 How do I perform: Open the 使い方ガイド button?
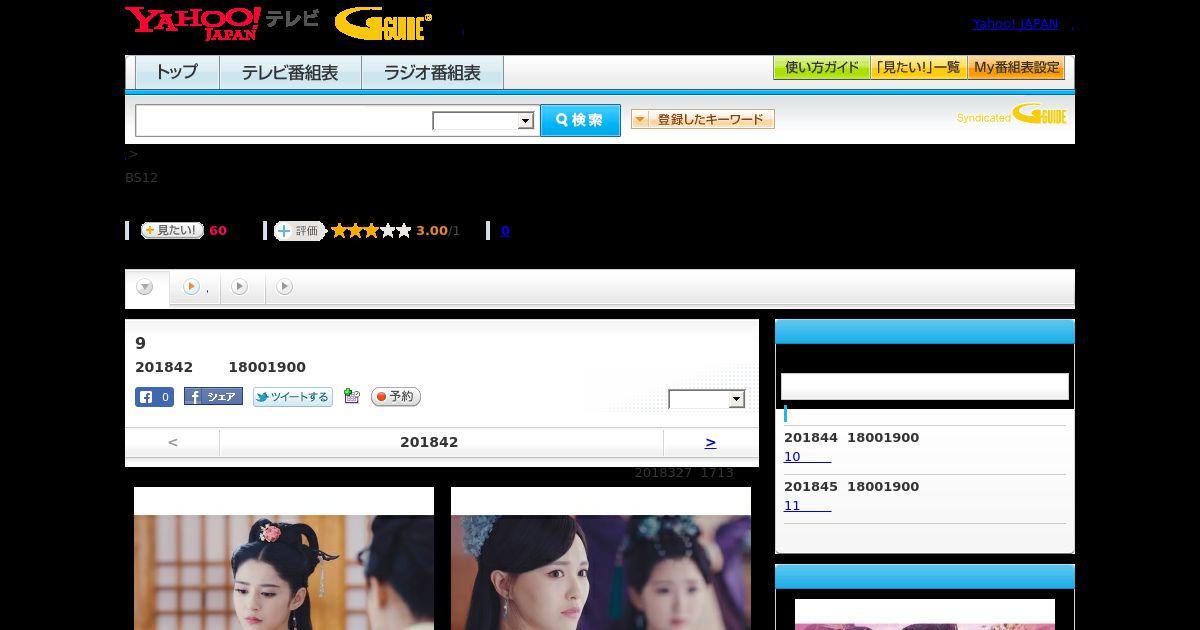822,68
